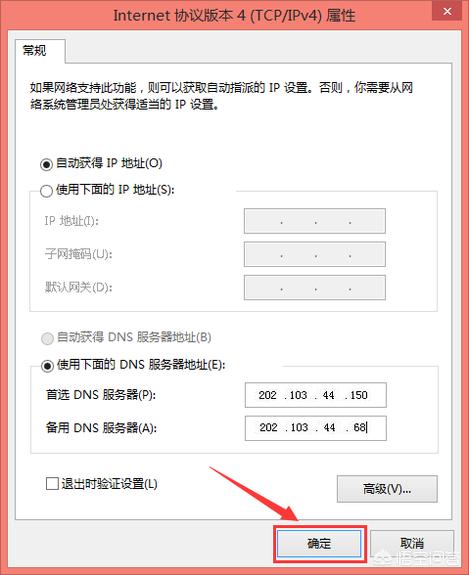Click second octet 103 of alternate DNS

299,428
